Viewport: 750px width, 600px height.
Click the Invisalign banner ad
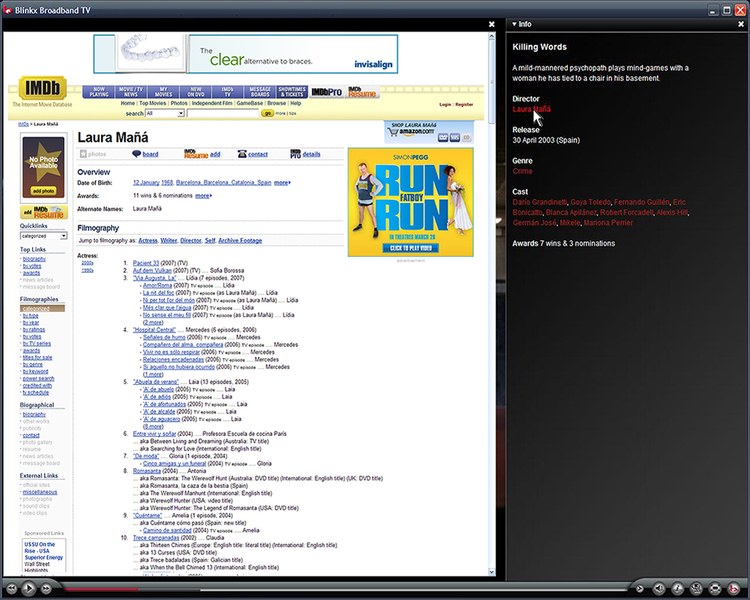245,54
